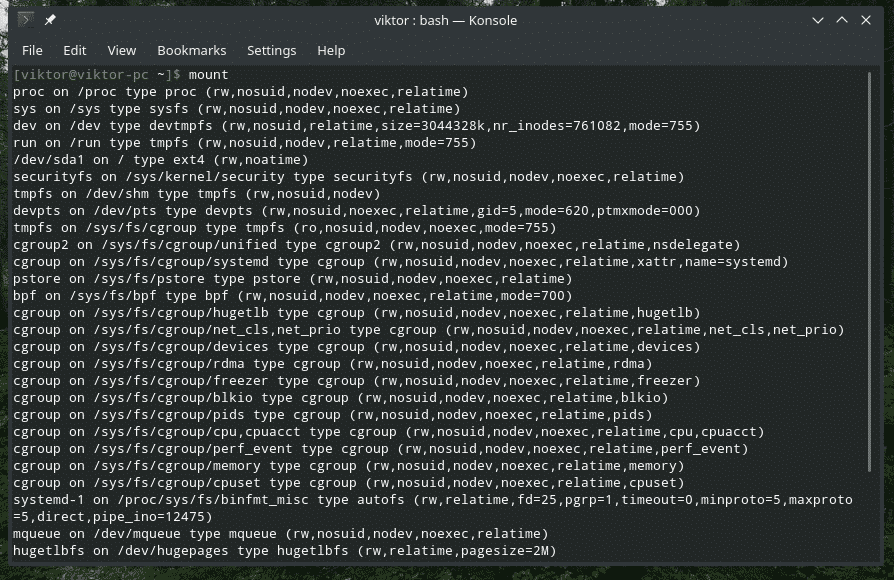Click the '=5,direct,pipe_ino=12475)' continuation line
894x580 pixels.
112,517
